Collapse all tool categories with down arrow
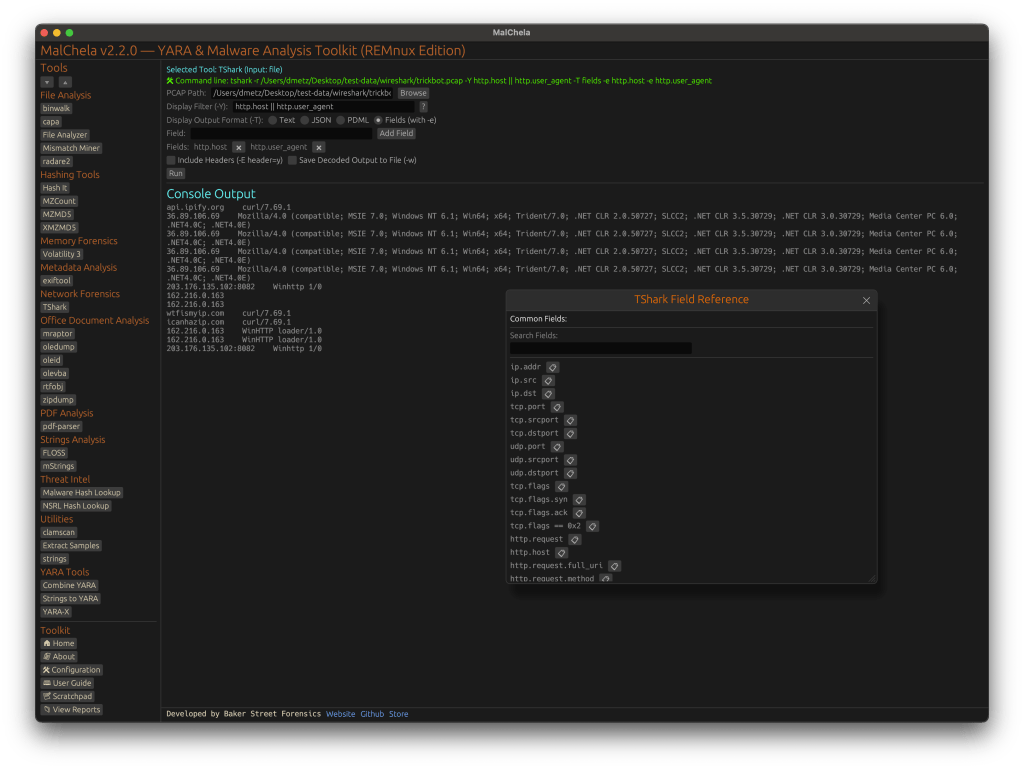Image resolution: width=1024 pixels, height=769 pixels. click(47, 82)
